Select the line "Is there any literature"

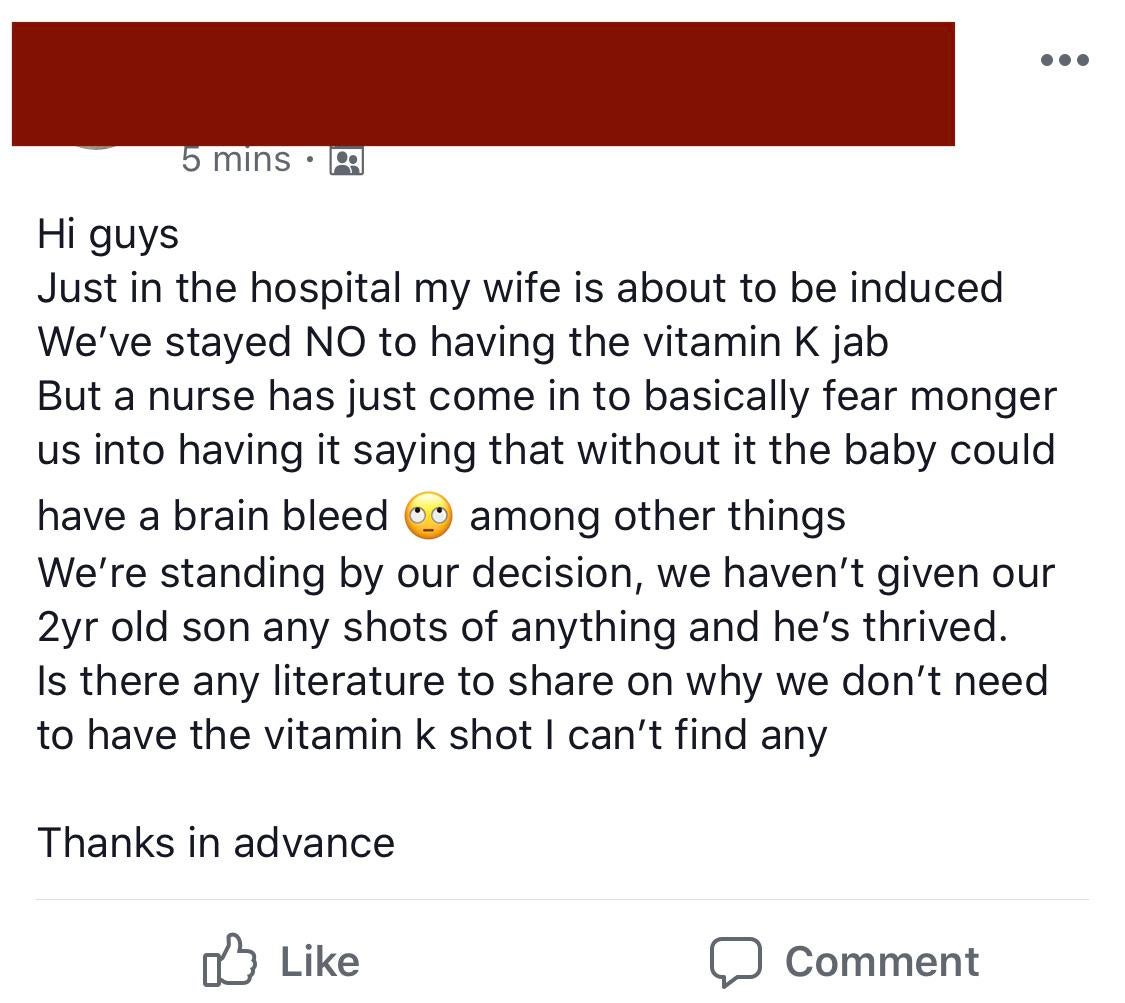tap(542, 682)
